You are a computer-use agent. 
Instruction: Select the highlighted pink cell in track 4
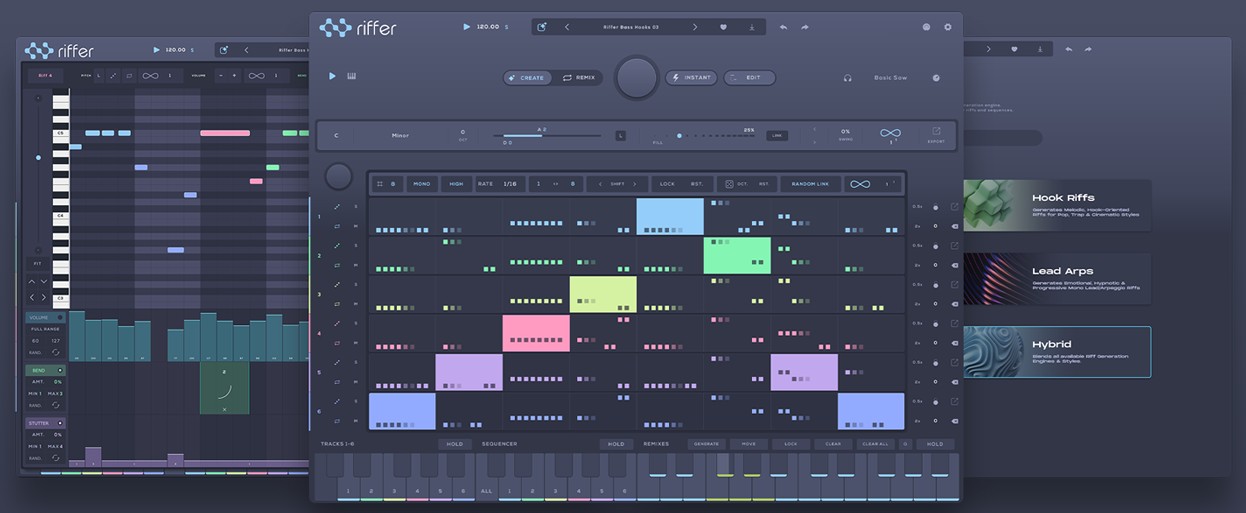pyautogui.click(x=536, y=333)
